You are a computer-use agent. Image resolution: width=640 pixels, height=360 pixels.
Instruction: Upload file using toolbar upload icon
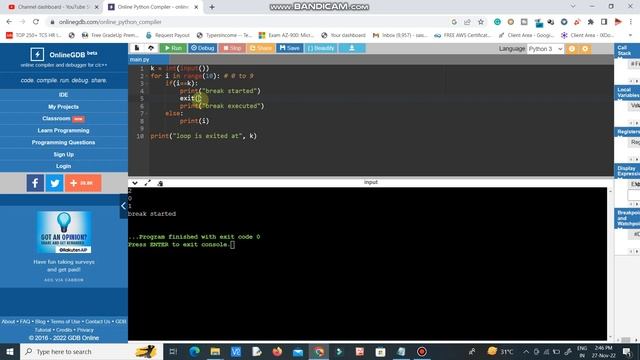point(151,48)
